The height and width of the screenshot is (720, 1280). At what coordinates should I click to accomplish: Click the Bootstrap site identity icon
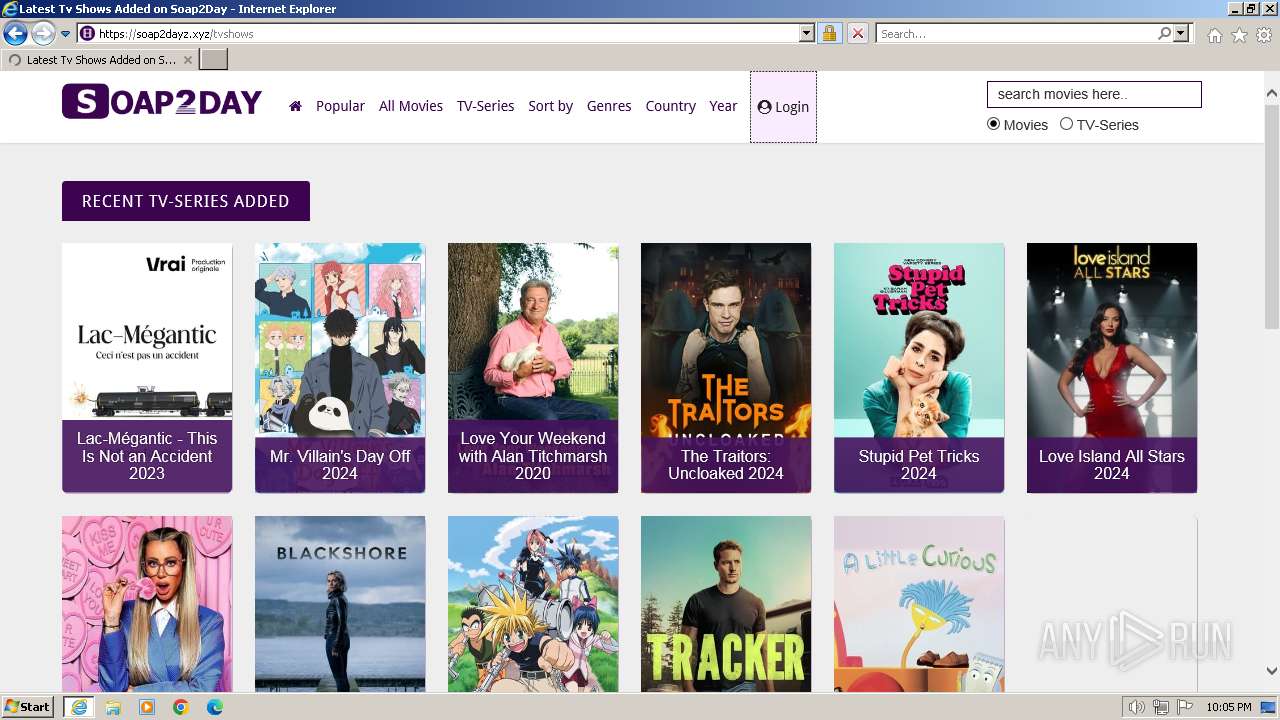point(87,34)
